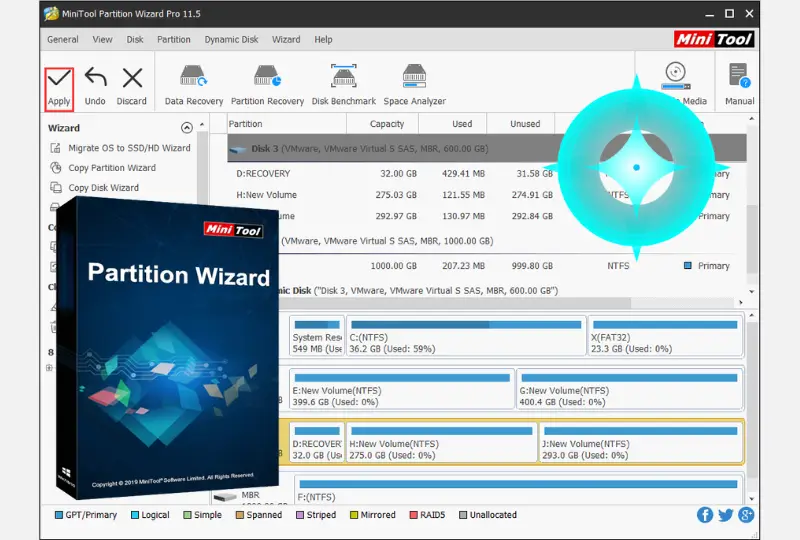Select the MBR disk icon at the bottom of the disk map
The image size is (800, 540).
[x=225, y=497]
